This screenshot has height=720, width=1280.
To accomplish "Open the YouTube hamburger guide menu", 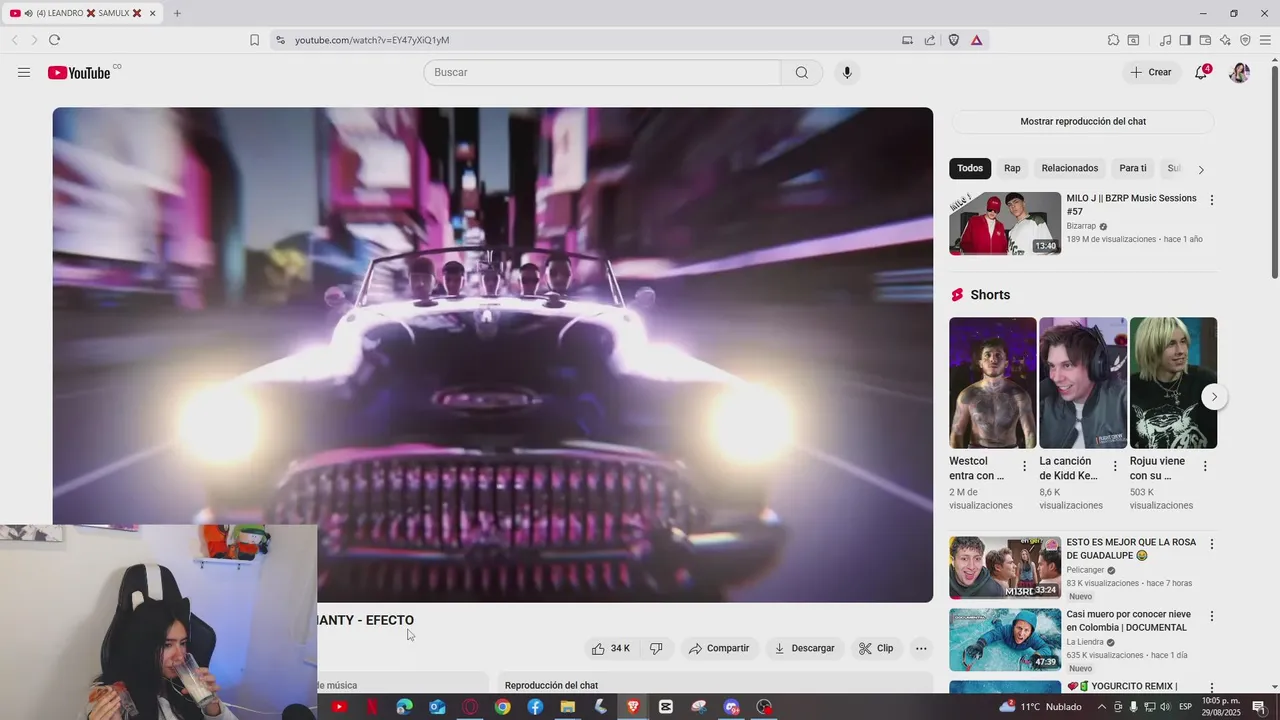I will (24, 72).
